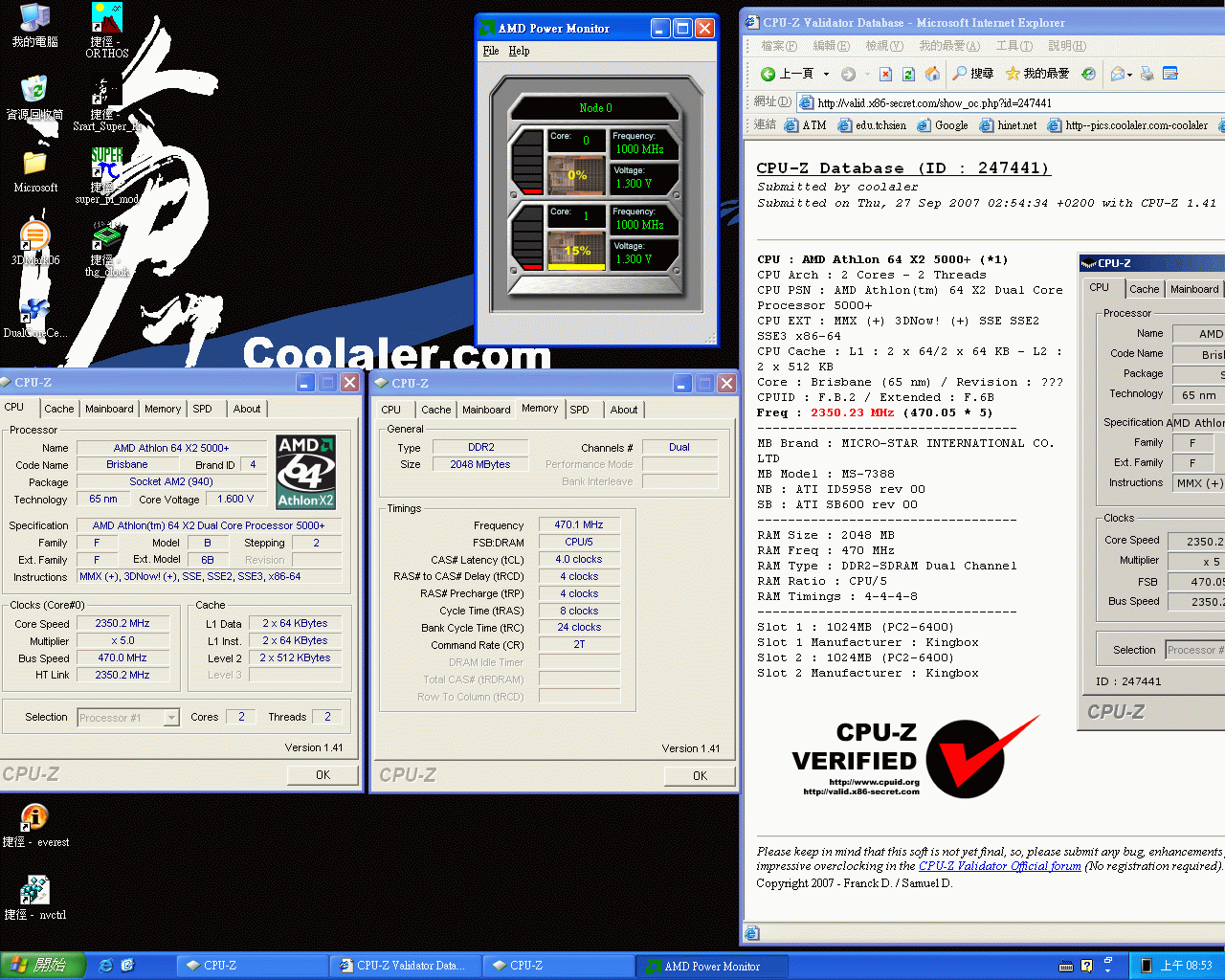Click the Stop icon in IE toolbar
The width and height of the screenshot is (1225, 980).
[x=885, y=74]
